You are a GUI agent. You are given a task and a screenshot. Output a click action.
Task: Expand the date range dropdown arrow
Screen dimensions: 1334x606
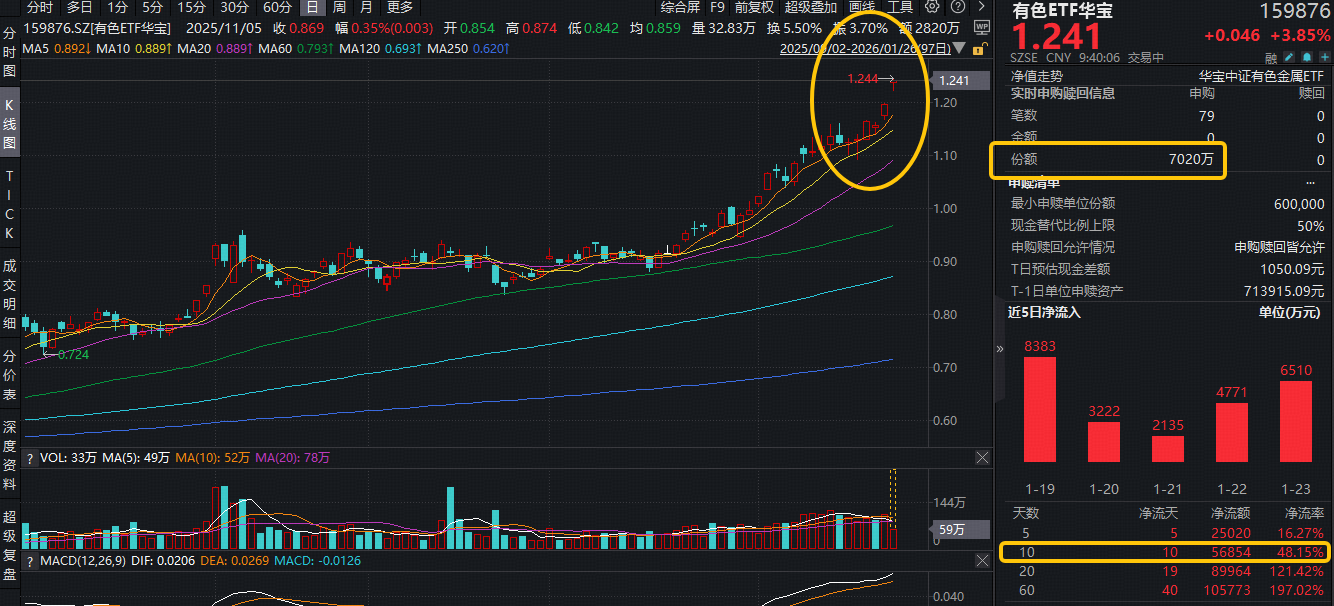tap(960, 48)
